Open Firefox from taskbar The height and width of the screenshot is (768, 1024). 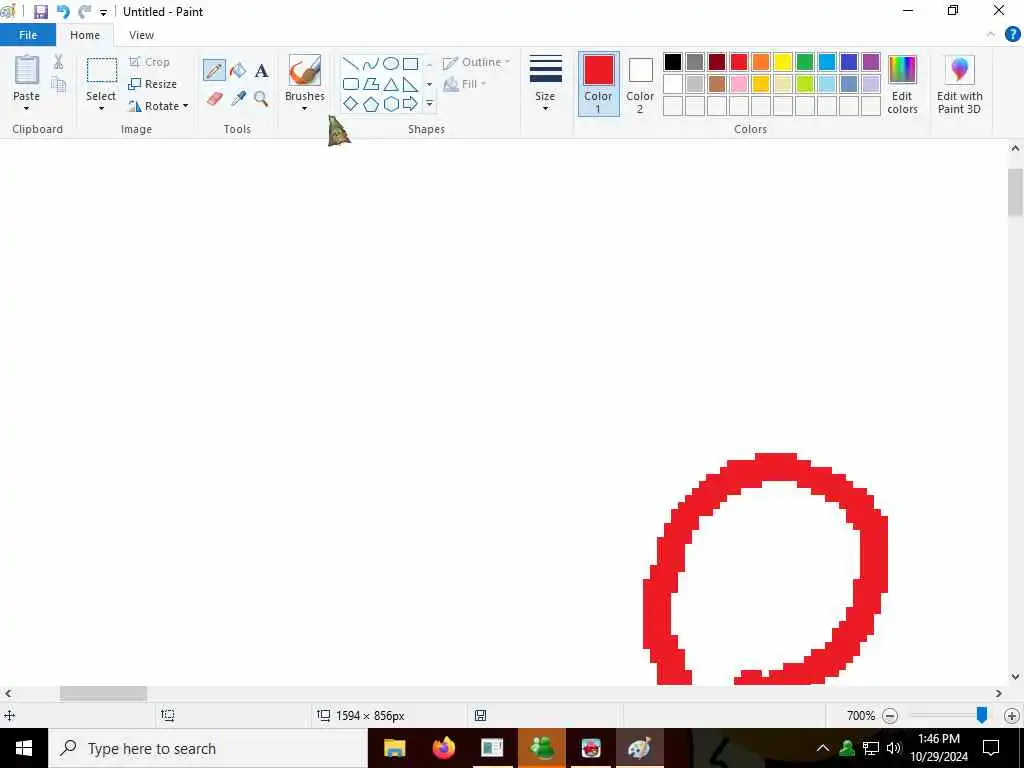click(443, 748)
